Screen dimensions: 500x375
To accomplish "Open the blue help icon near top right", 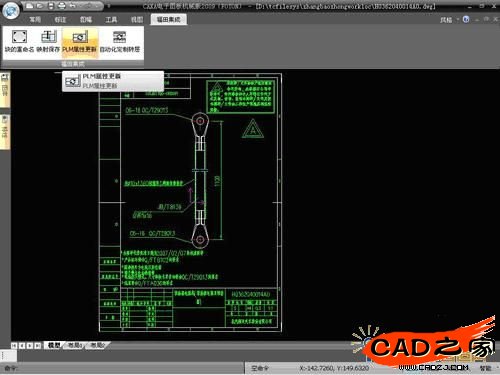I will (x=466, y=19).
